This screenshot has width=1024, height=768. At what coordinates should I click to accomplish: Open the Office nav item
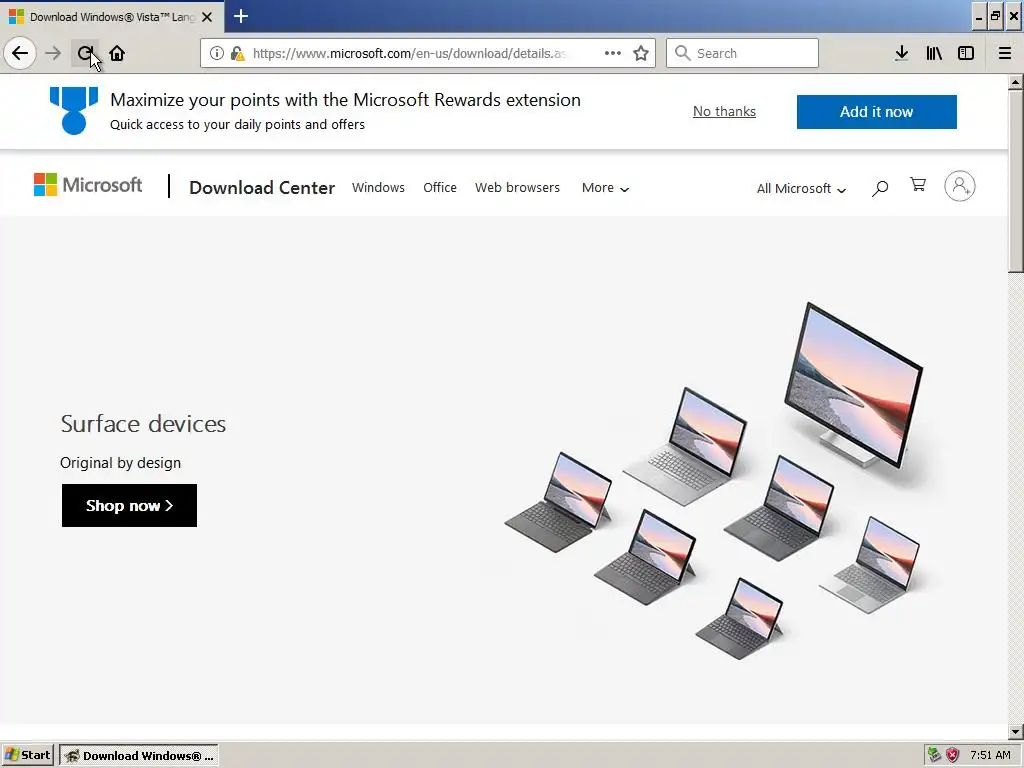(440, 187)
